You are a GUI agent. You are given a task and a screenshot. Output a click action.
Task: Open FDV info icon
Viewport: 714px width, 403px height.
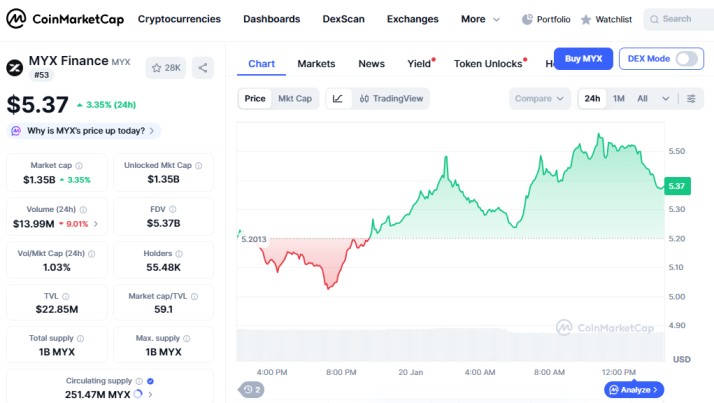click(173, 209)
